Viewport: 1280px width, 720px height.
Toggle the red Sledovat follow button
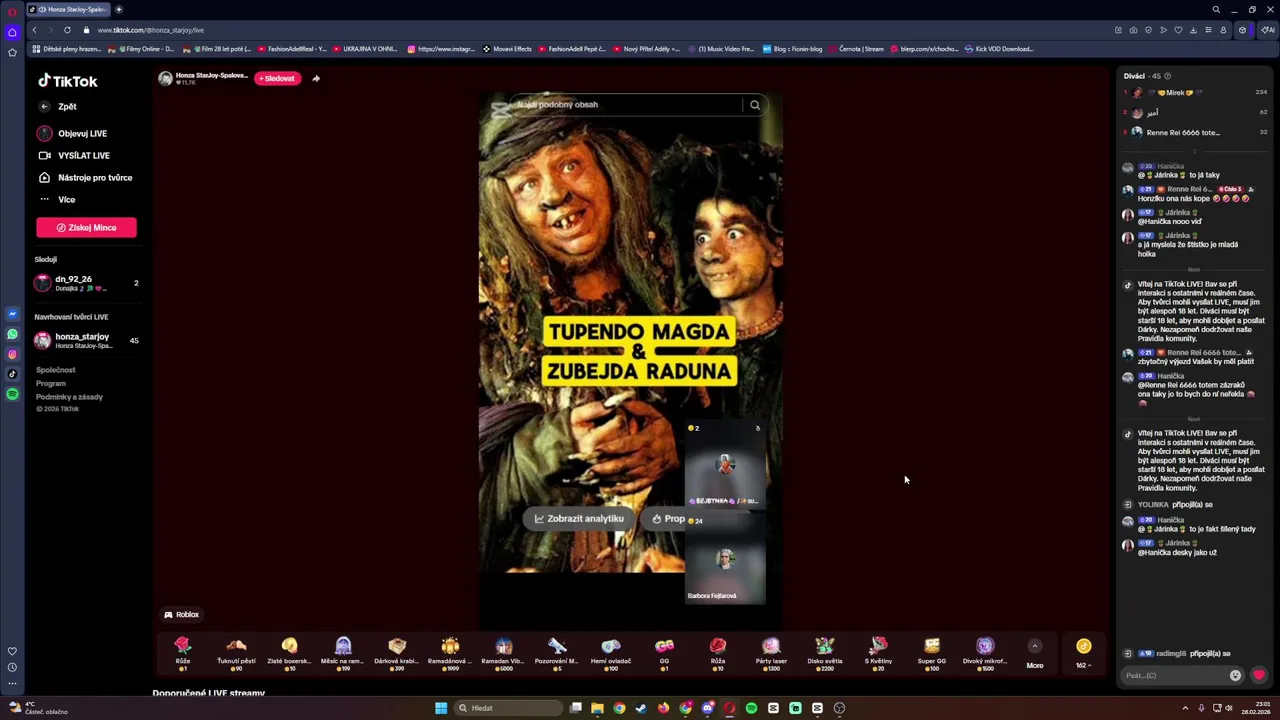point(277,78)
